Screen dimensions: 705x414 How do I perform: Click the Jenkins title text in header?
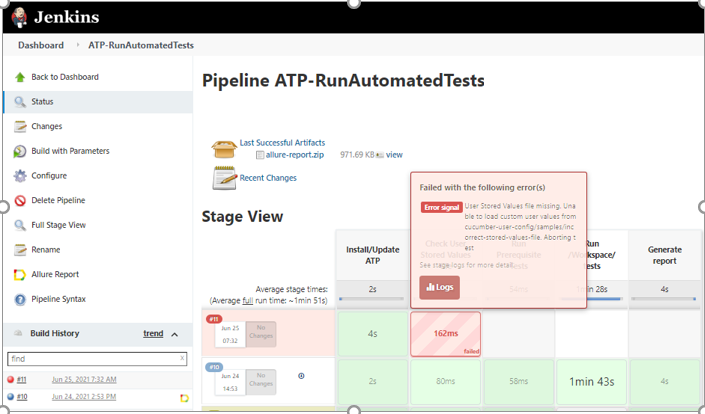pos(67,17)
